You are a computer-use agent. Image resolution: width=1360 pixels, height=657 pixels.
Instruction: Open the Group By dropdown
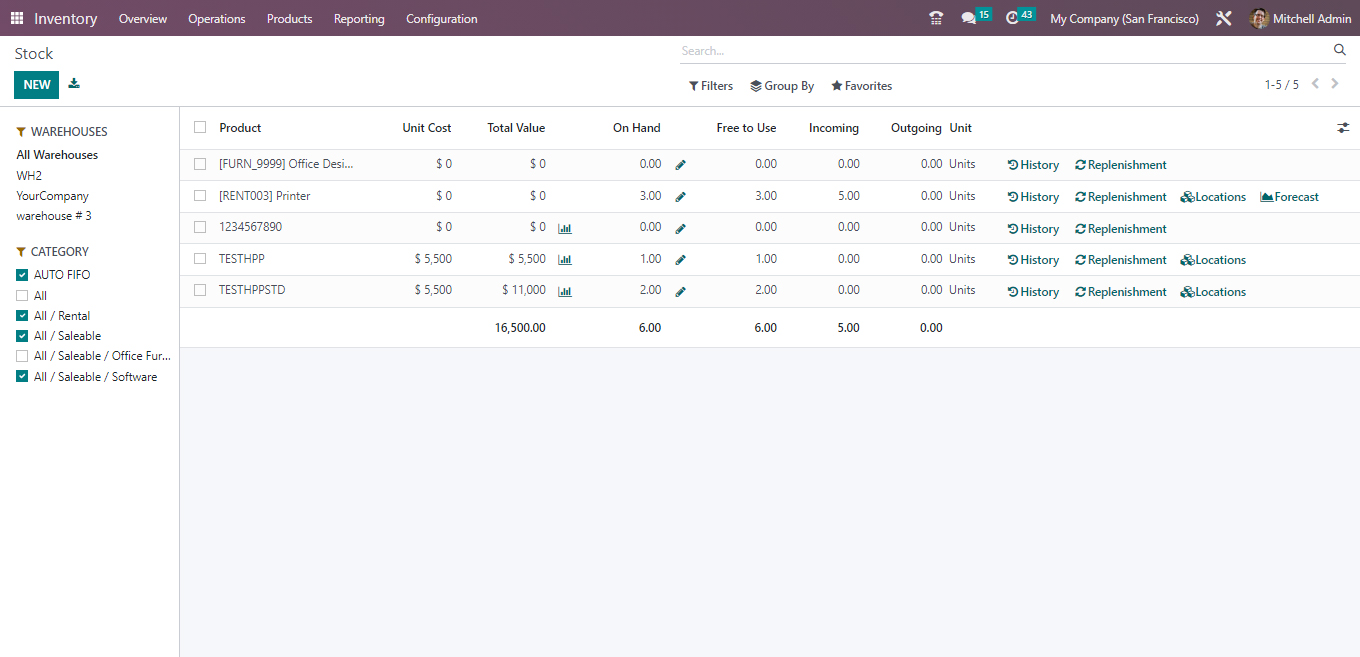point(781,85)
